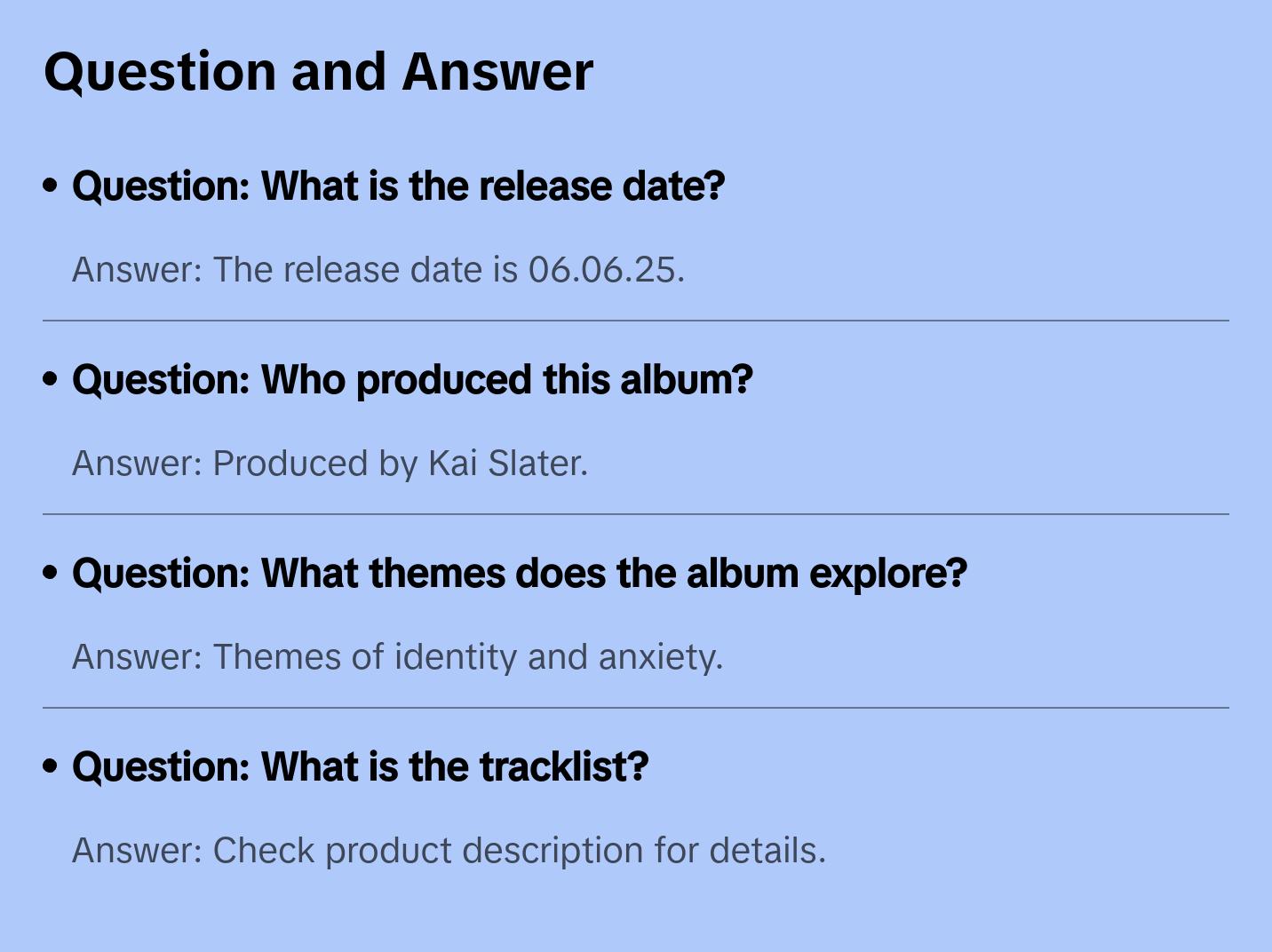Click the divider above the tracklist question
The image size is (1272, 952).
tap(636, 708)
